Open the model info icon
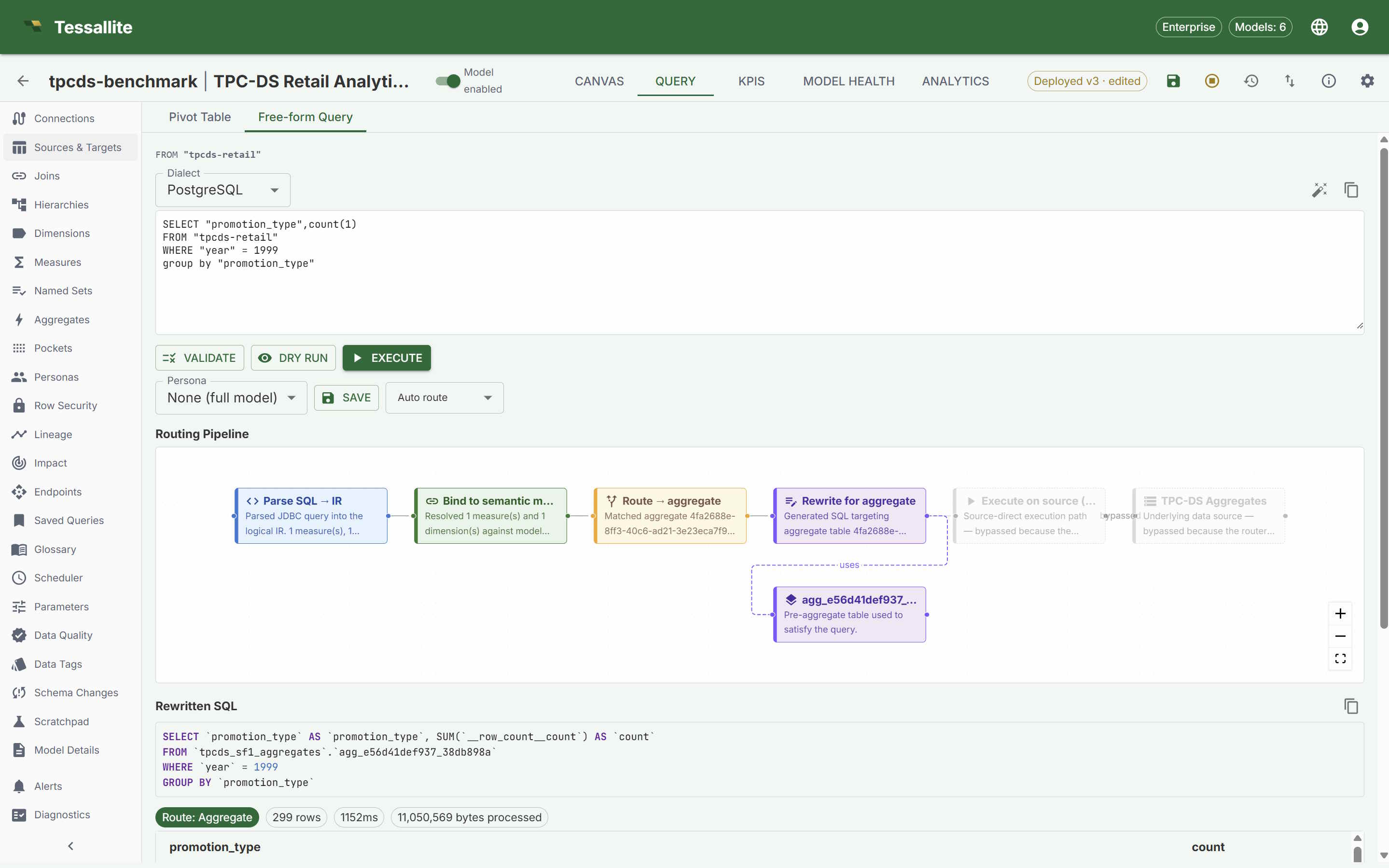Image resolution: width=1389 pixels, height=868 pixels. pos(1328,81)
